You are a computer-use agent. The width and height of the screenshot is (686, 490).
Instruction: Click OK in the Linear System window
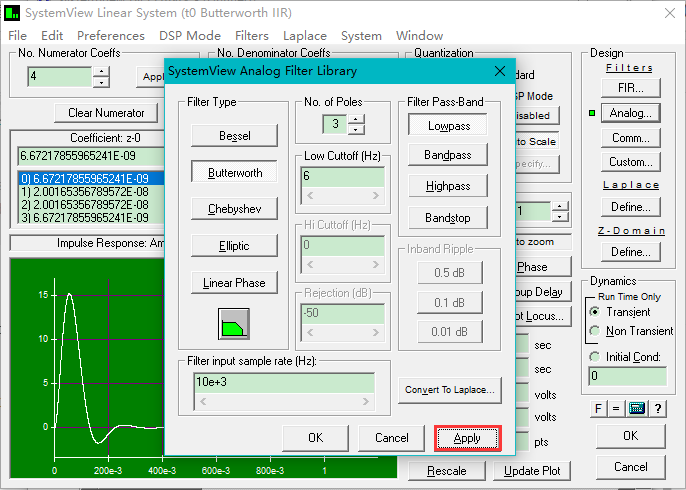pyautogui.click(x=630, y=436)
